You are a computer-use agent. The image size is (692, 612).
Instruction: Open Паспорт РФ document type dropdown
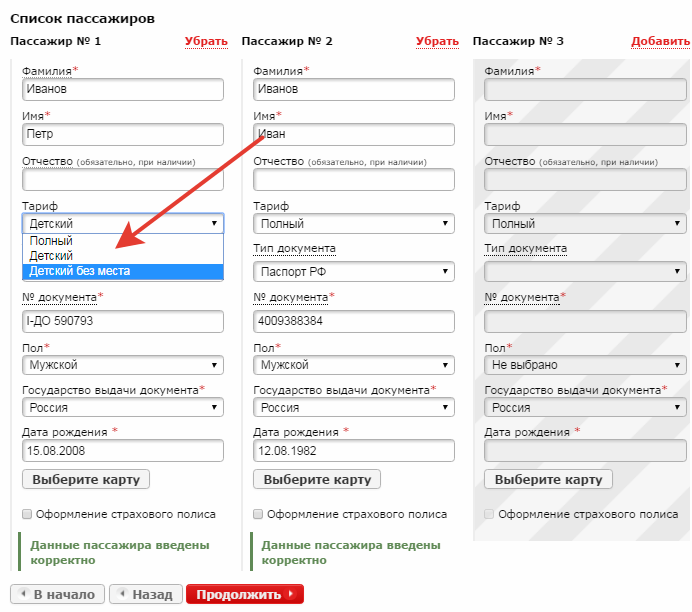click(354, 272)
